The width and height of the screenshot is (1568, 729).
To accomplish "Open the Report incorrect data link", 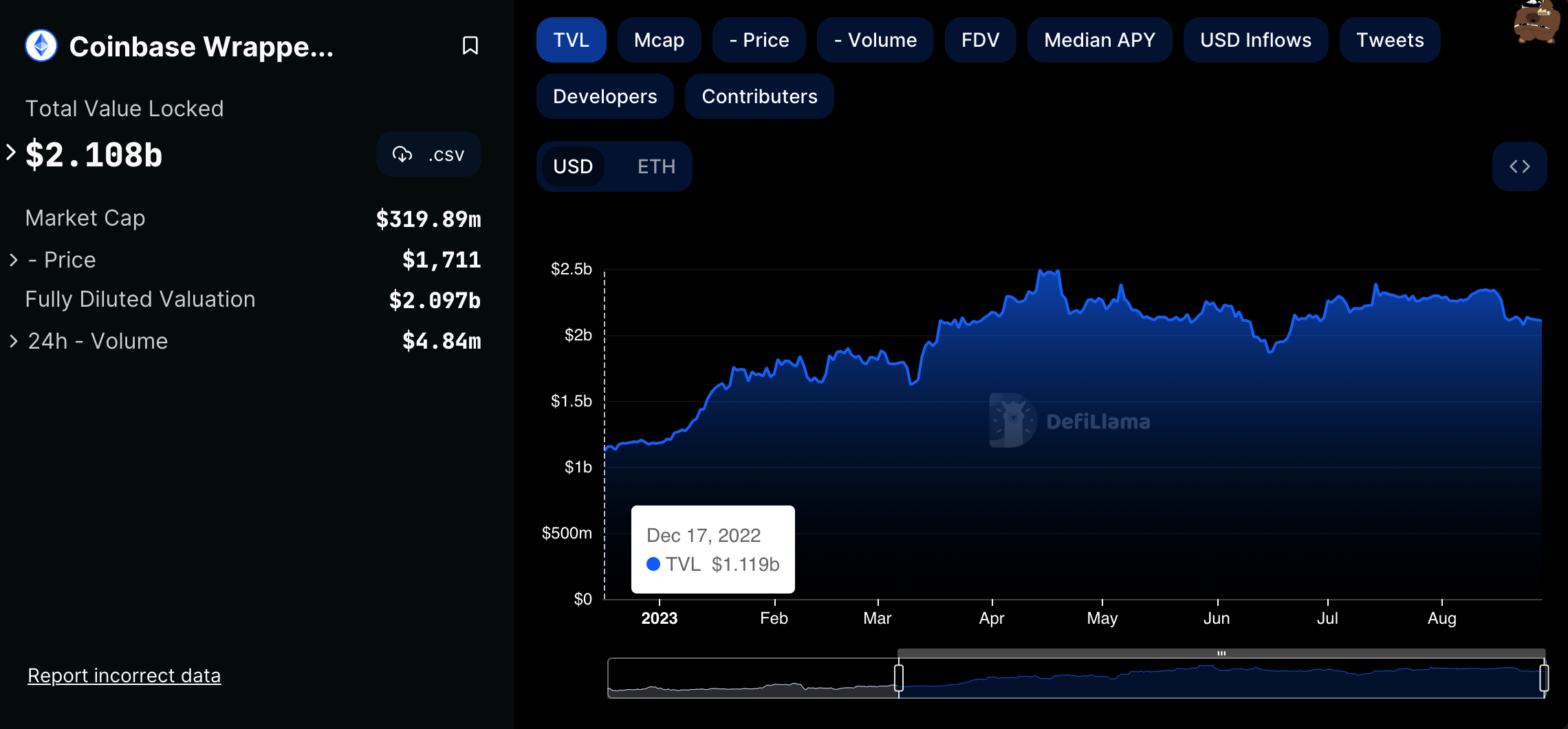I will (x=124, y=675).
